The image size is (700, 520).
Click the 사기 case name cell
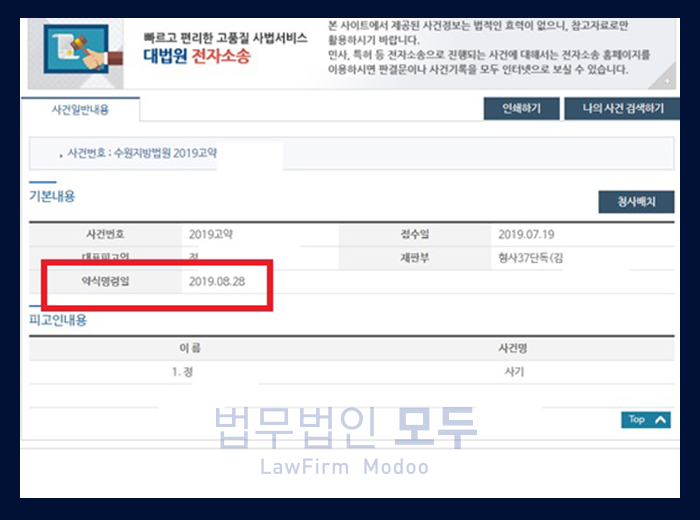coord(515,372)
